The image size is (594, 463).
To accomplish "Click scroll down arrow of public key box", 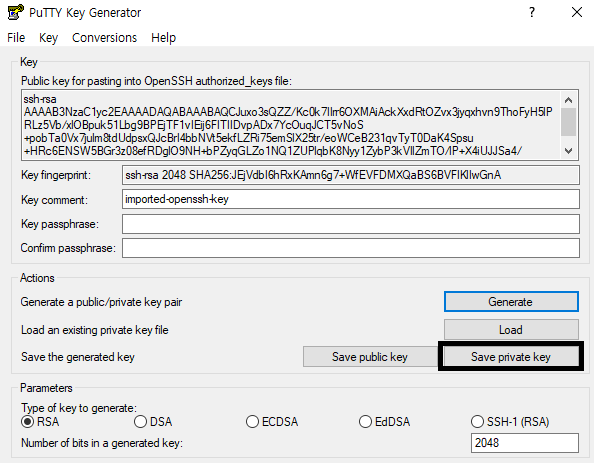I will [568, 151].
